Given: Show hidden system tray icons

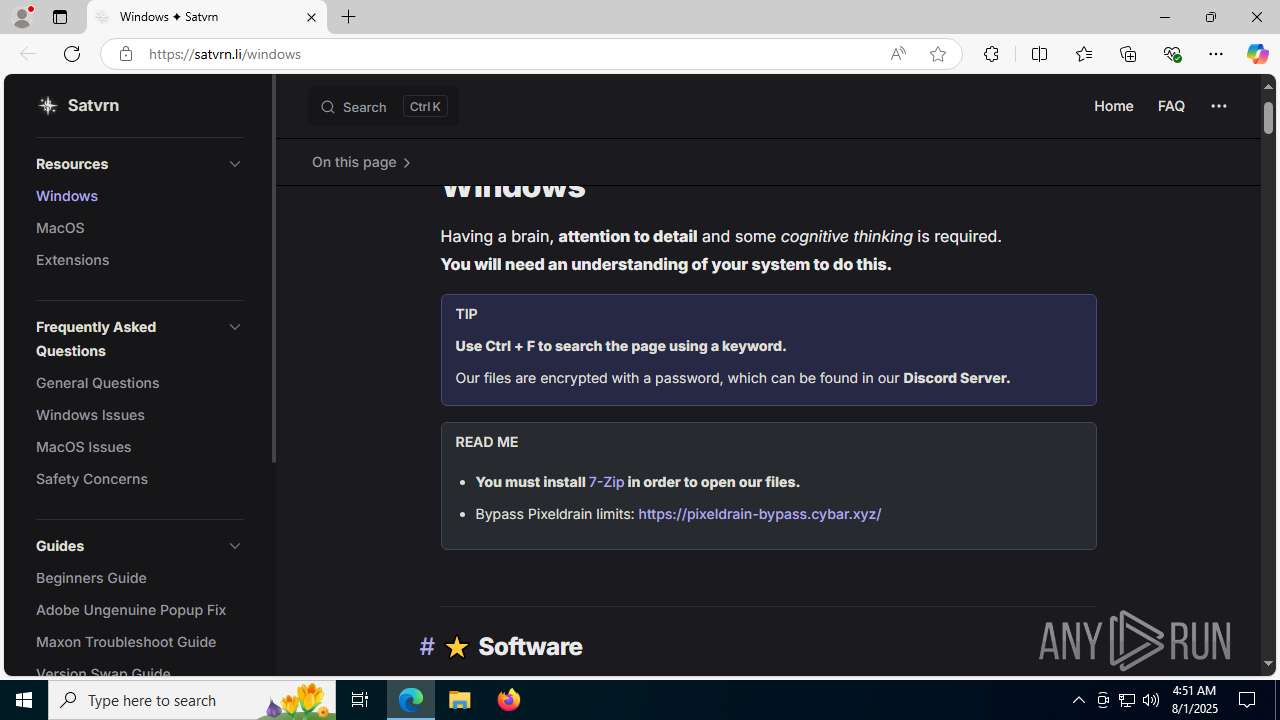Looking at the screenshot, I should 1078,700.
